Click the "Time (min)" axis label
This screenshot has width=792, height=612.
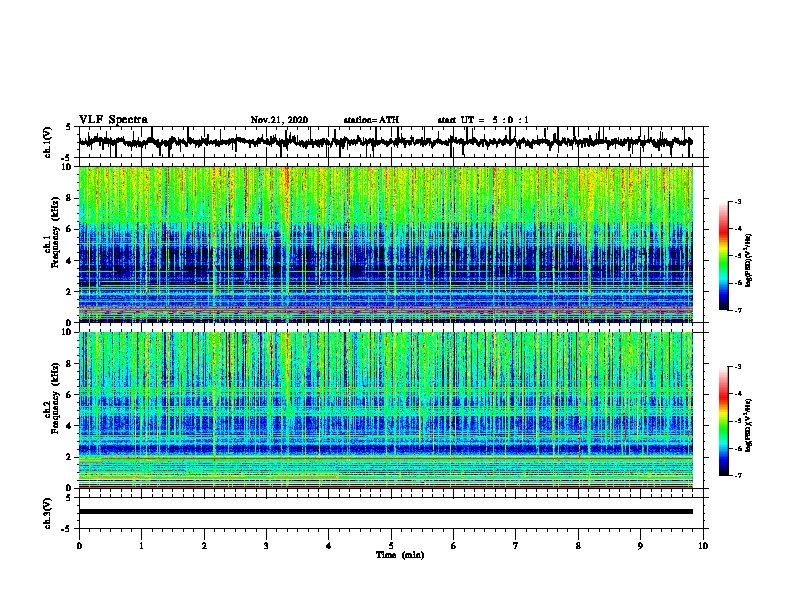pyautogui.click(x=400, y=555)
